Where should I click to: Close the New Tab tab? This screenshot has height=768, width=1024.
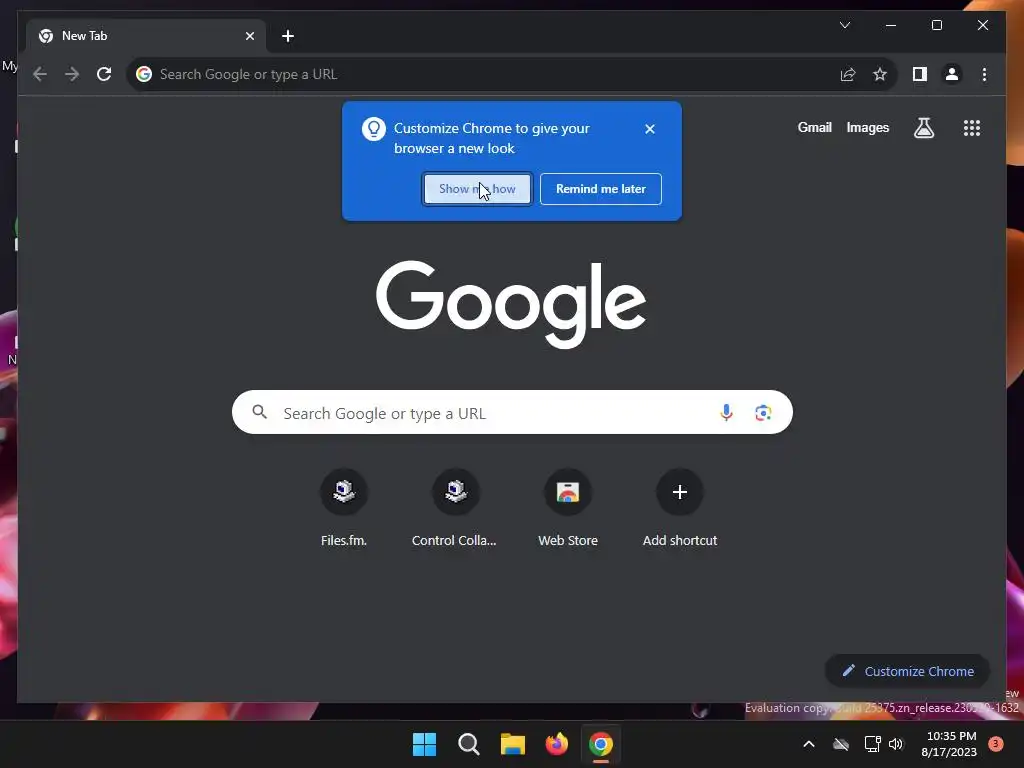click(249, 36)
